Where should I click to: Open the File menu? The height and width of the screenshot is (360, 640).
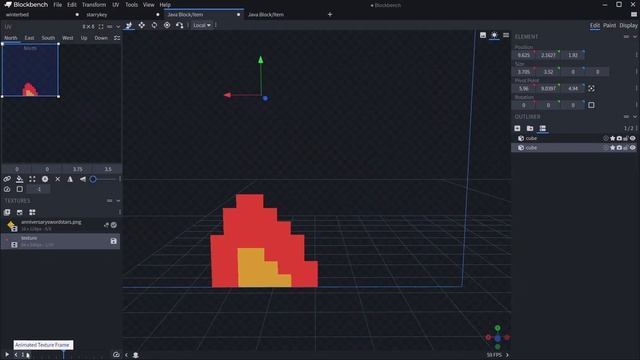pyautogui.click(x=58, y=5)
